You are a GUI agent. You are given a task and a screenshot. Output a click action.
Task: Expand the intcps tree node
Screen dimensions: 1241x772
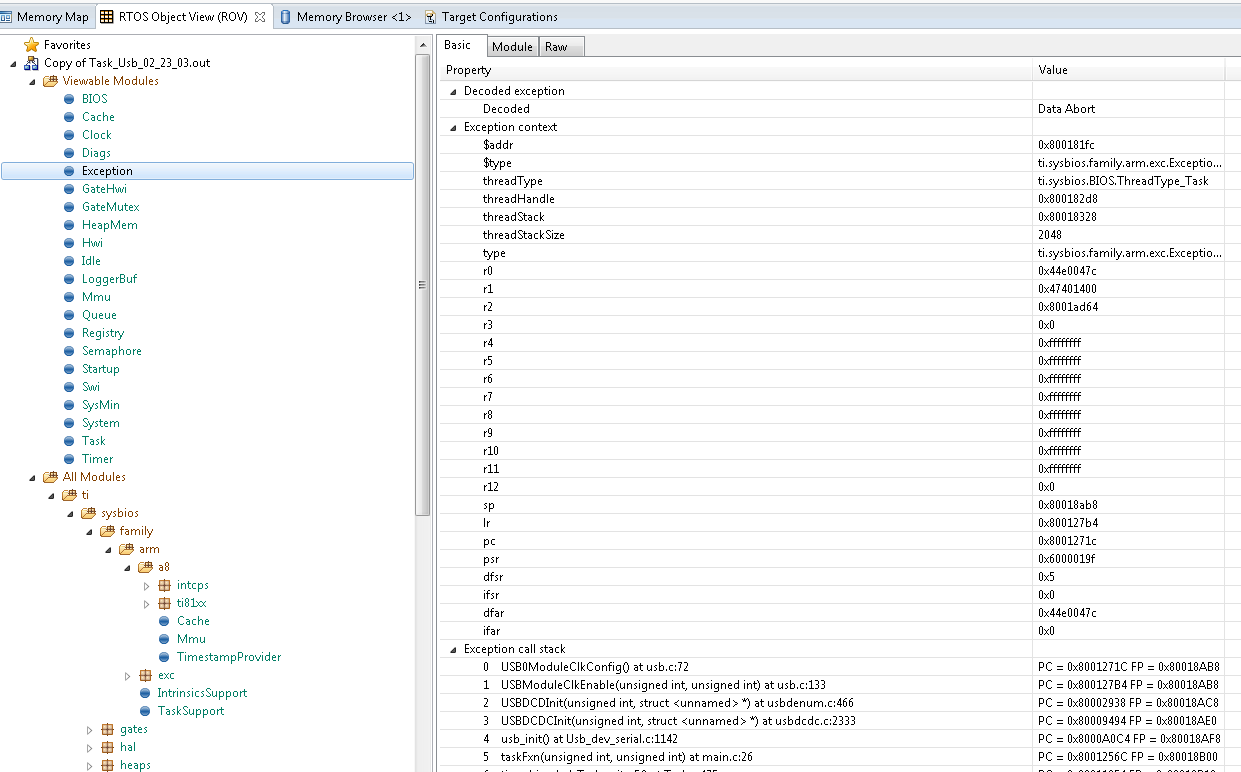(146, 585)
